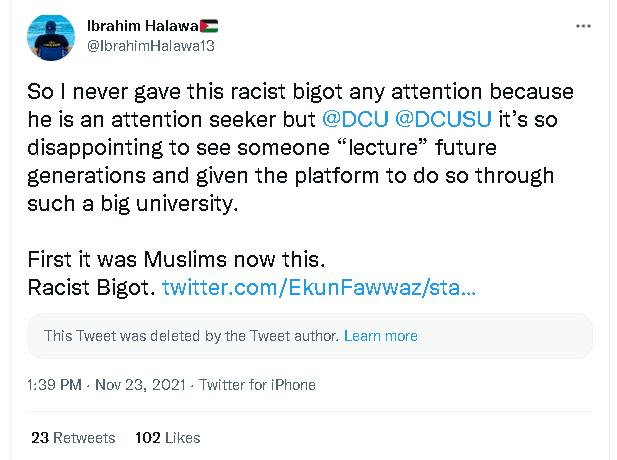The width and height of the screenshot is (617, 460).
Task: View the 102 Likes list
Action: (x=167, y=438)
